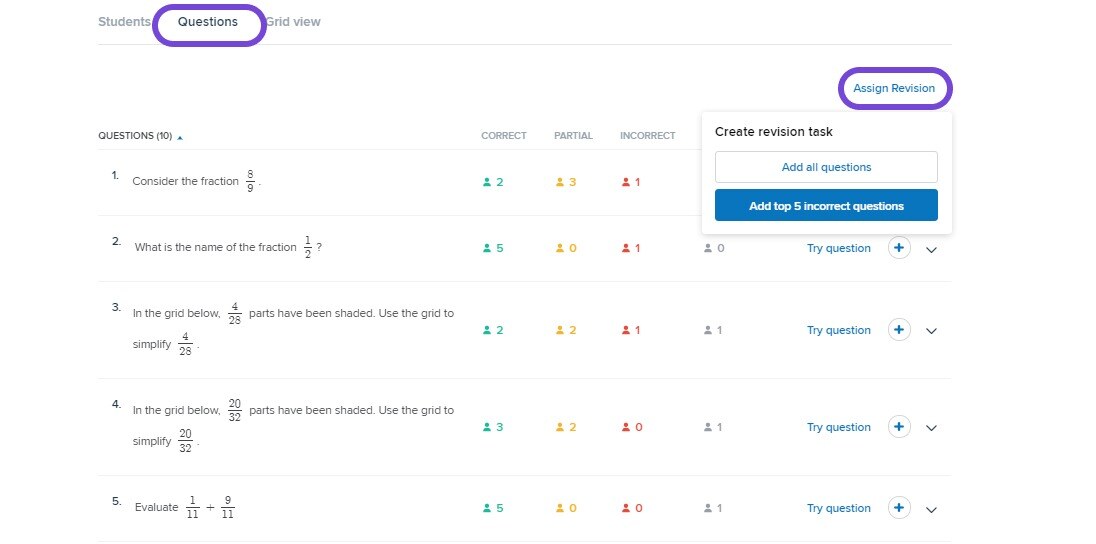Click incorrect count icon for question 3
The width and height of the screenshot is (1096, 544).
(626, 330)
